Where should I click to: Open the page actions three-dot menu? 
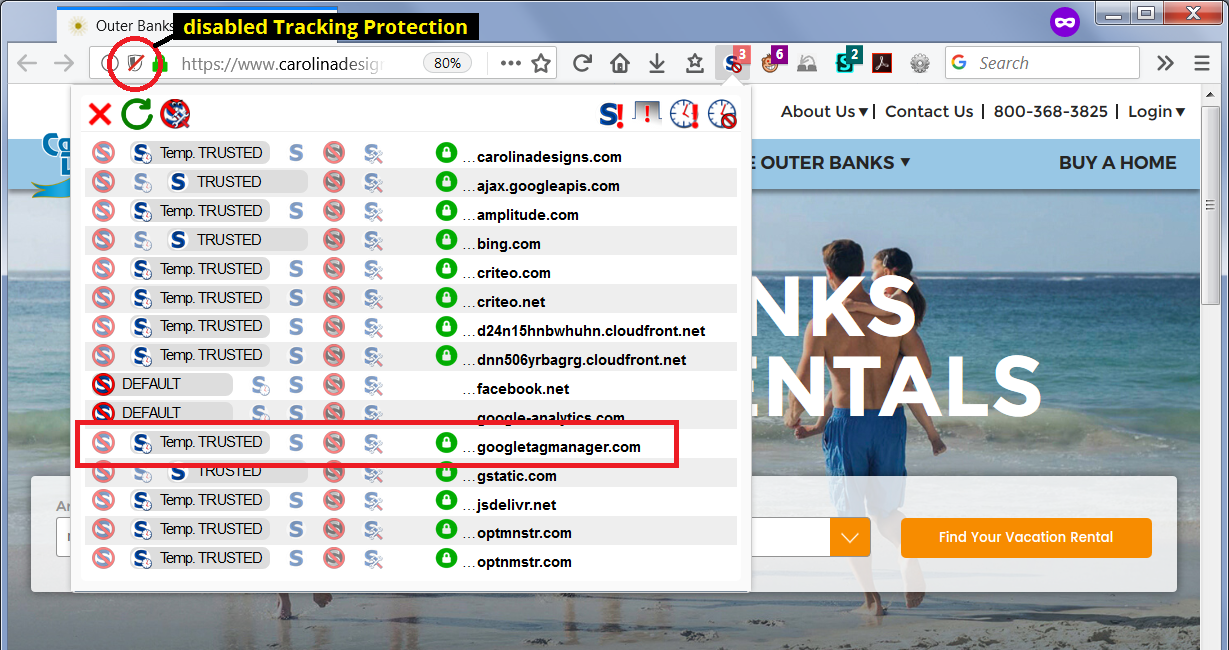coord(511,63)
